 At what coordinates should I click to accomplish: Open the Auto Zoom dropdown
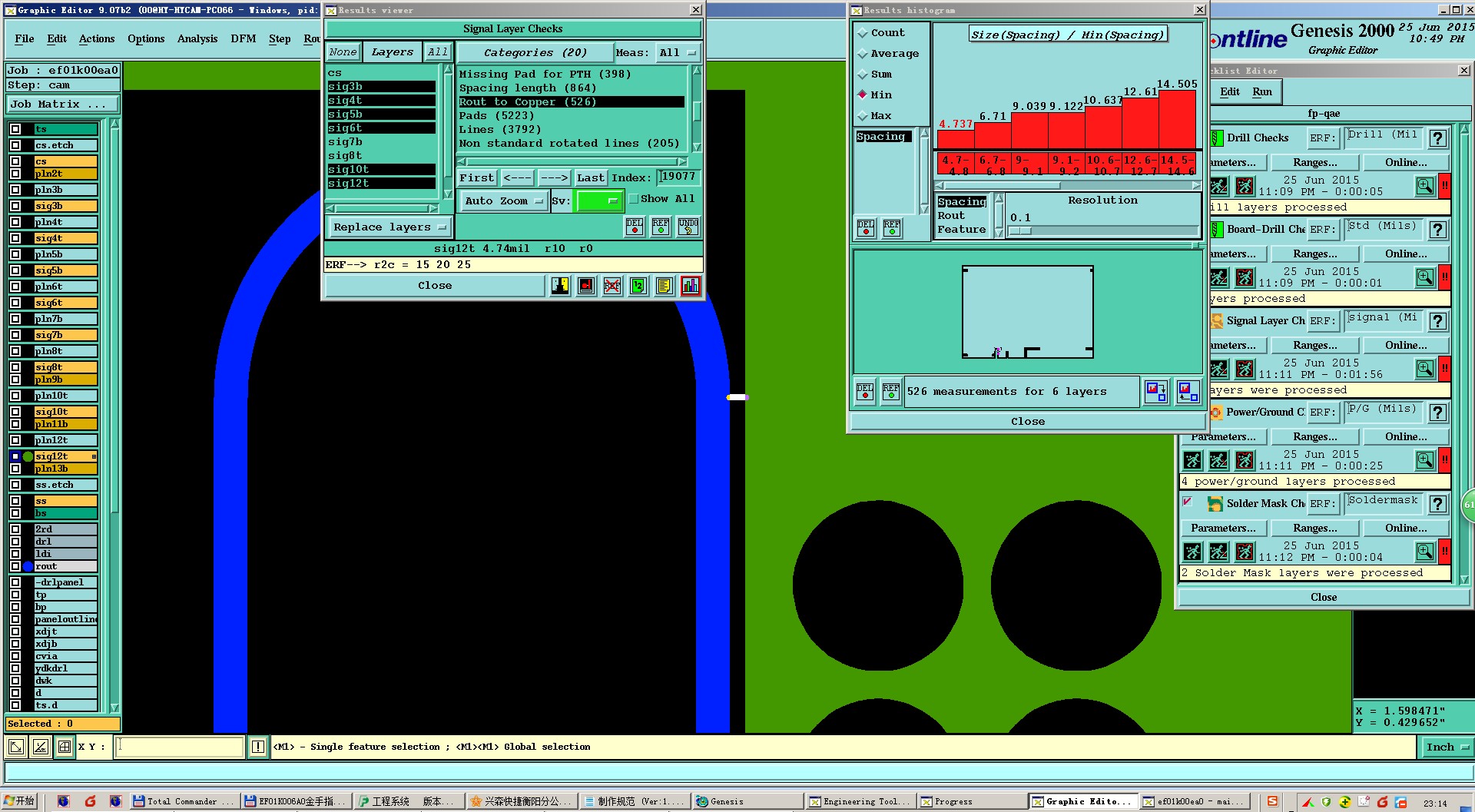503,201
